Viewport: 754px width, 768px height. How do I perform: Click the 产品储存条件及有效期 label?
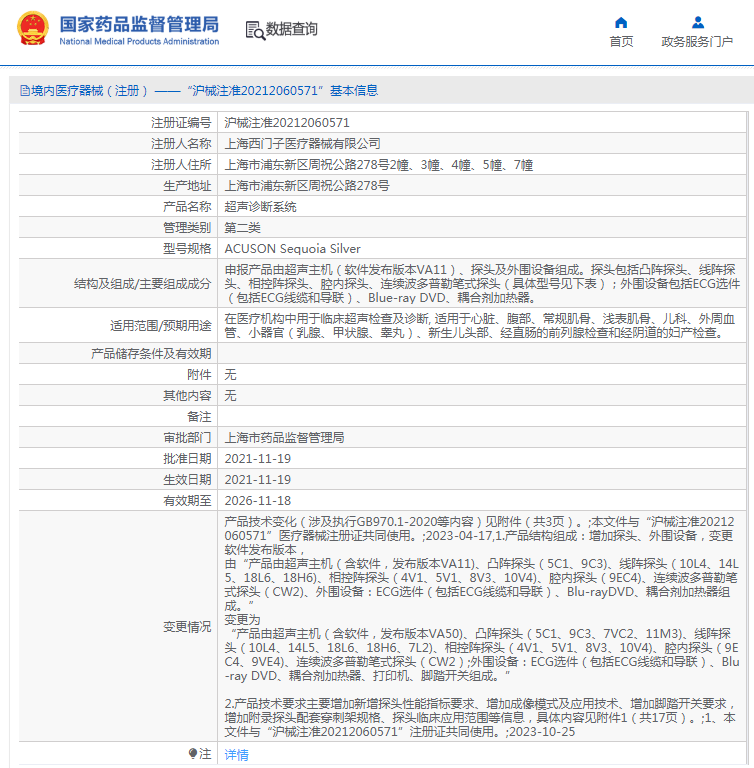pyautogui.click(x=151, y=354)
